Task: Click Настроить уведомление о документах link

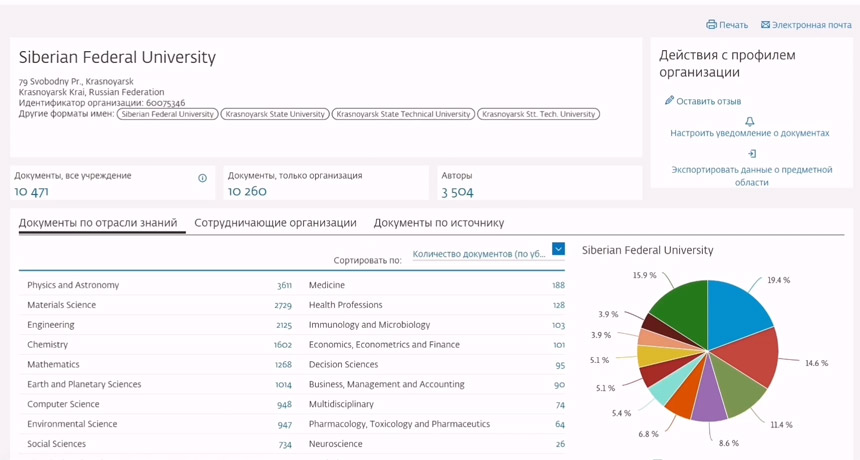Action: pyautogui.click(x=750, y=133)
